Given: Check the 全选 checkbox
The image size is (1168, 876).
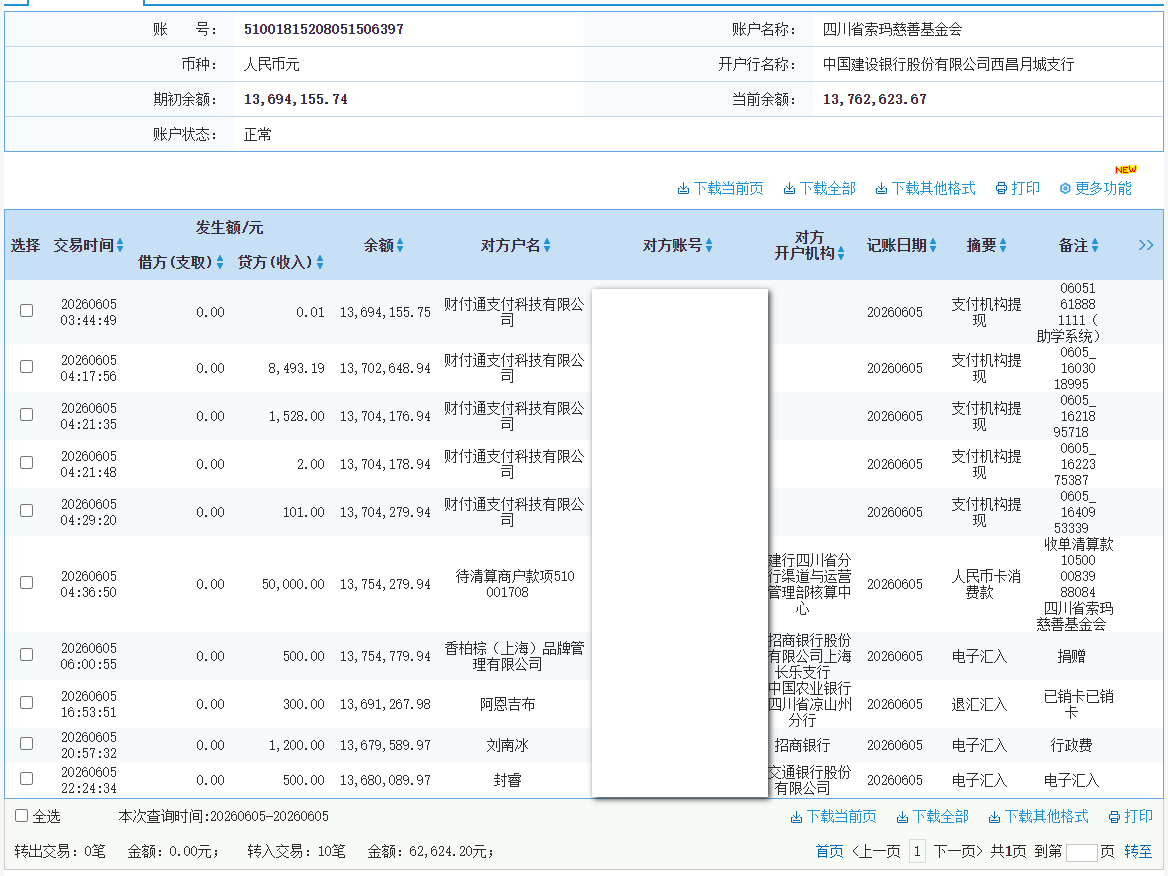Looking at the screenshot, I should [x=22, y=816].
